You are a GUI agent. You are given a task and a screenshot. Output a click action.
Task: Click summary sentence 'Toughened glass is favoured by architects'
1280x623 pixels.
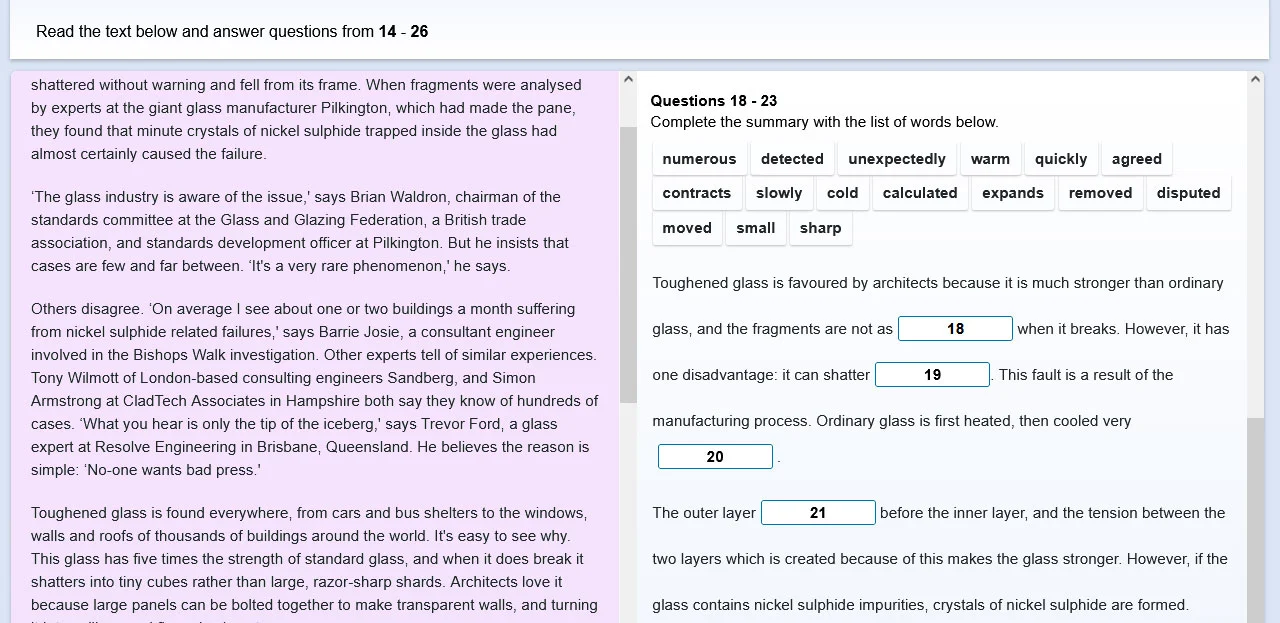coord(938,283)
